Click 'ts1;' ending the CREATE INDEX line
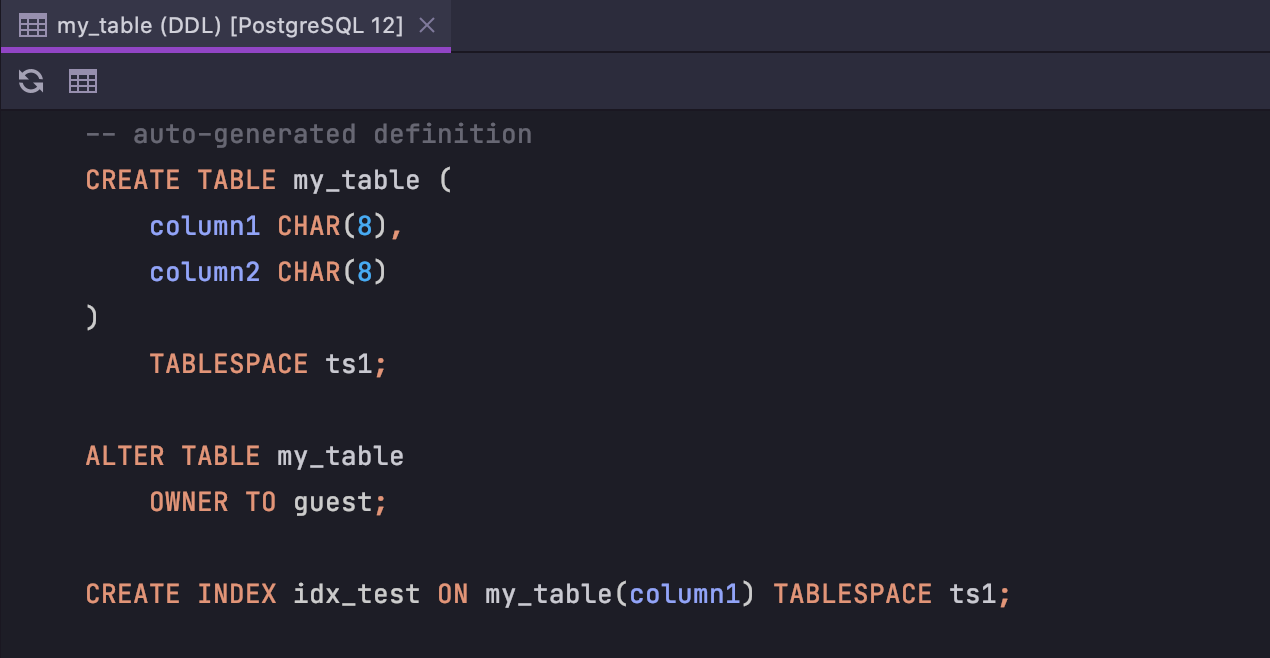1270x658 pixels. [981, 594]
